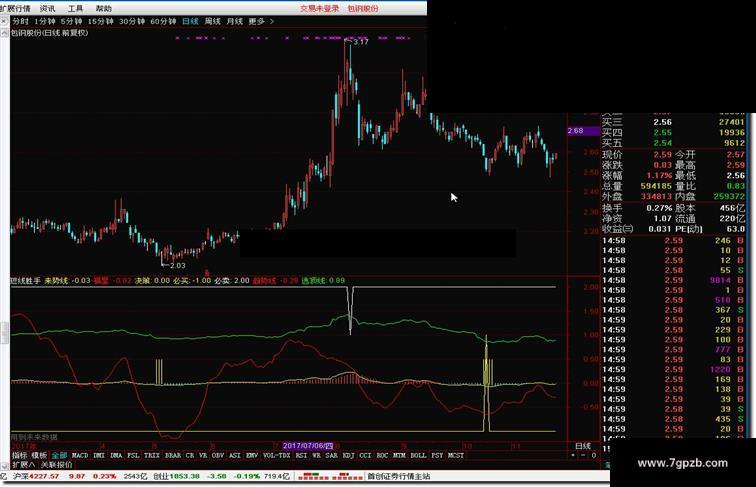The width and height of the screenshot is (756, 487).
Task: Select the 日线 daily period tab
Action: [190, 22]
